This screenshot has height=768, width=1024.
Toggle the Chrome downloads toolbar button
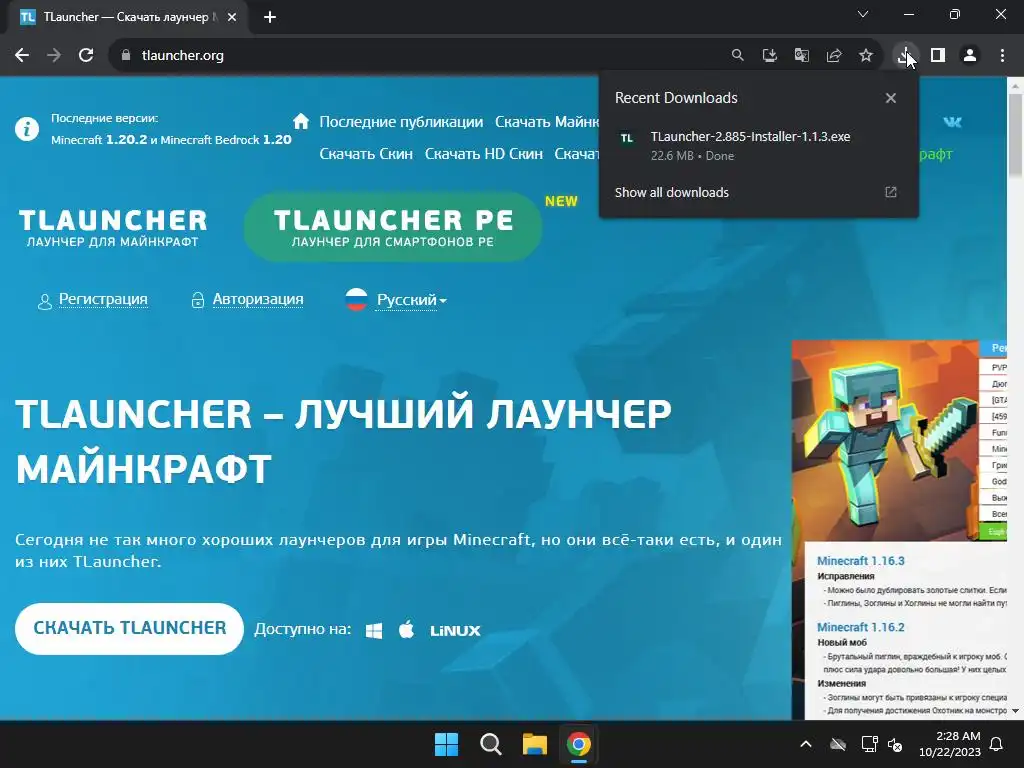[905, 56]
